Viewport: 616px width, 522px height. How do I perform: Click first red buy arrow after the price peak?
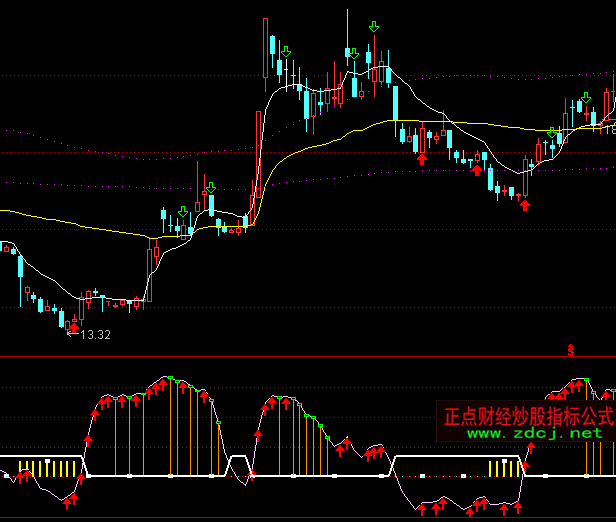[x=422, y=157]
